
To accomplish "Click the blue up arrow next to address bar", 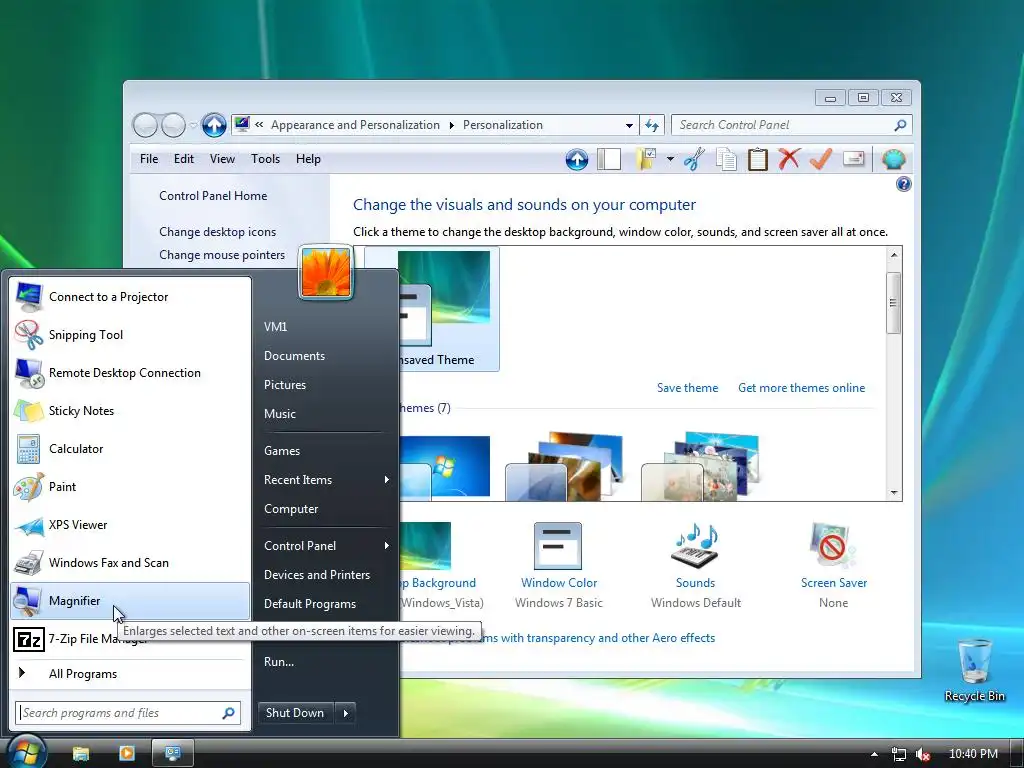I will tap(214, 125).
